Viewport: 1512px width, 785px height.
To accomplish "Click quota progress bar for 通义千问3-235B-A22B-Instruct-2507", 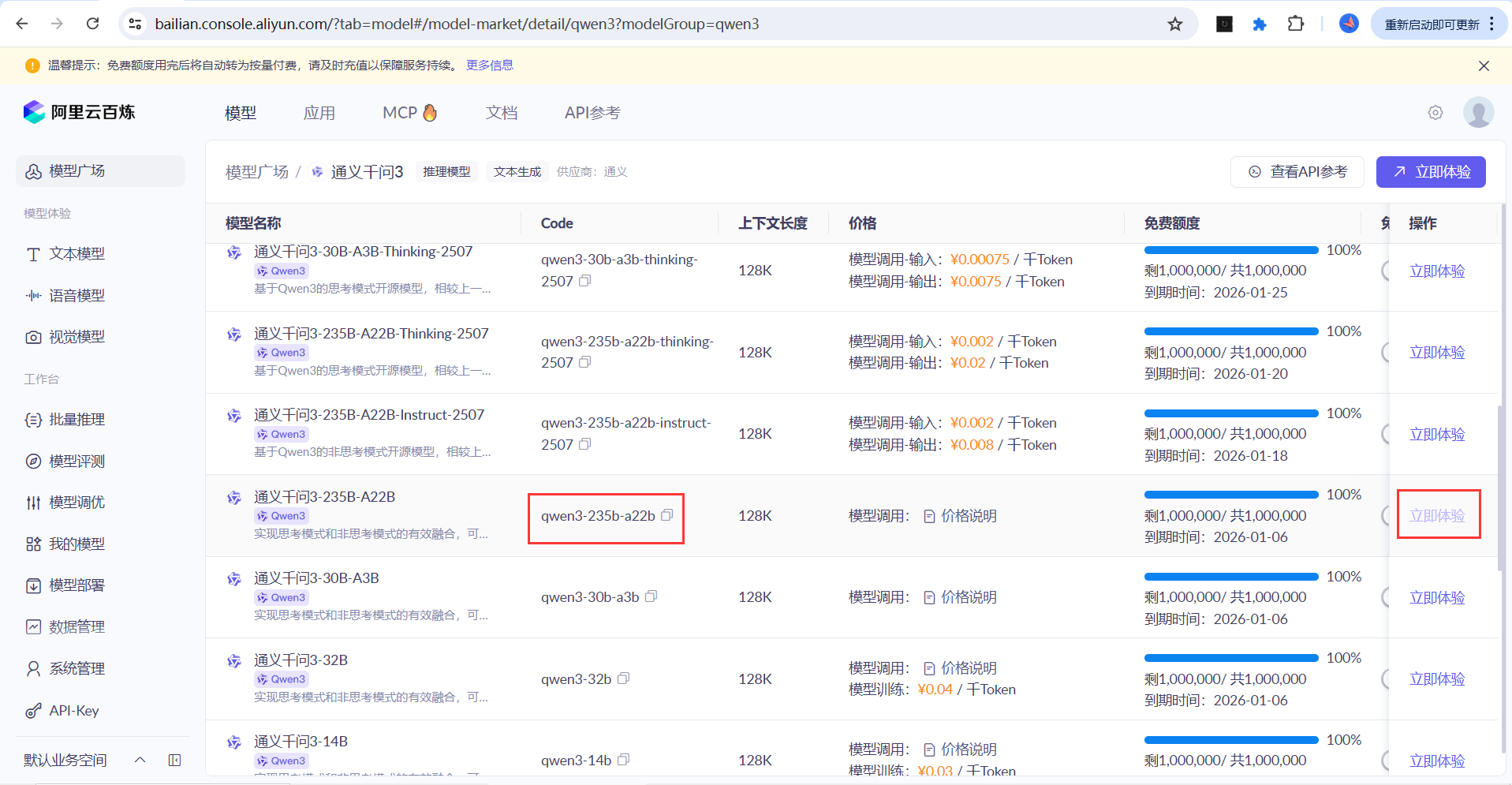I will pos(1231,413).
